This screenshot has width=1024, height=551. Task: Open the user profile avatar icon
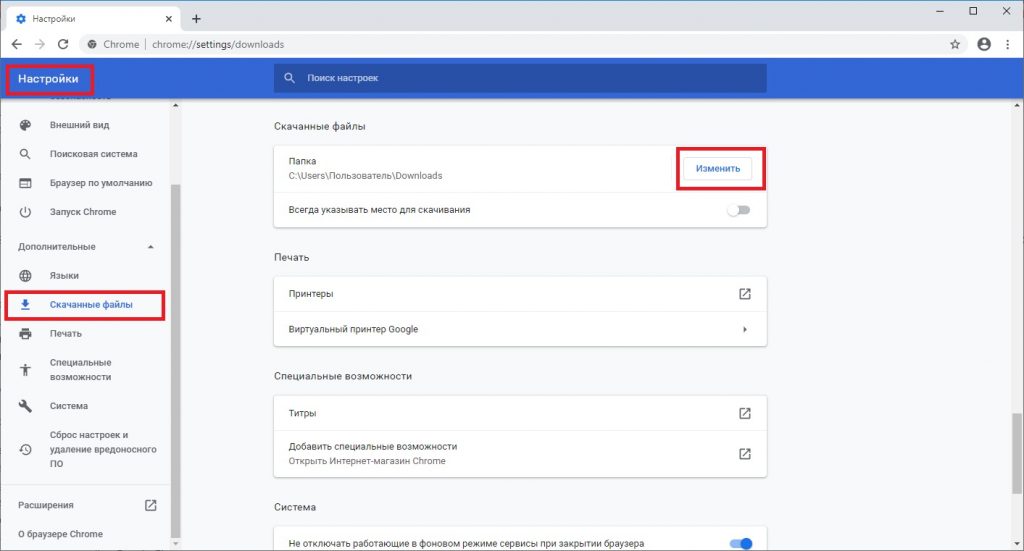click(984, 44)
